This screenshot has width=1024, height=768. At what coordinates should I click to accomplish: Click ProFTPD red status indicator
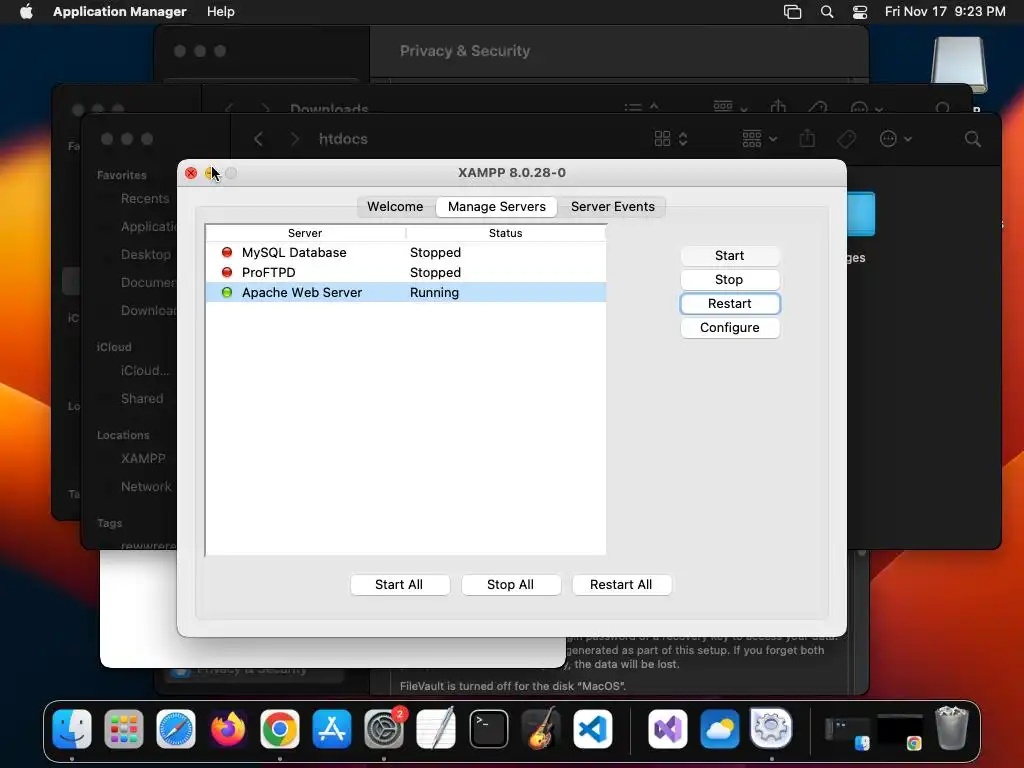(x=227, y=272)
